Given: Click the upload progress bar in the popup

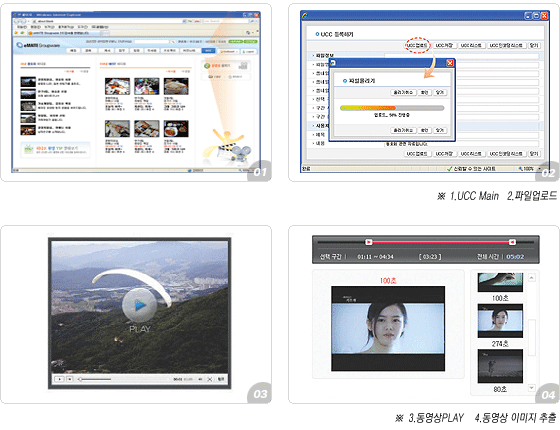Looking at the screenshot, I should [392, 108].
